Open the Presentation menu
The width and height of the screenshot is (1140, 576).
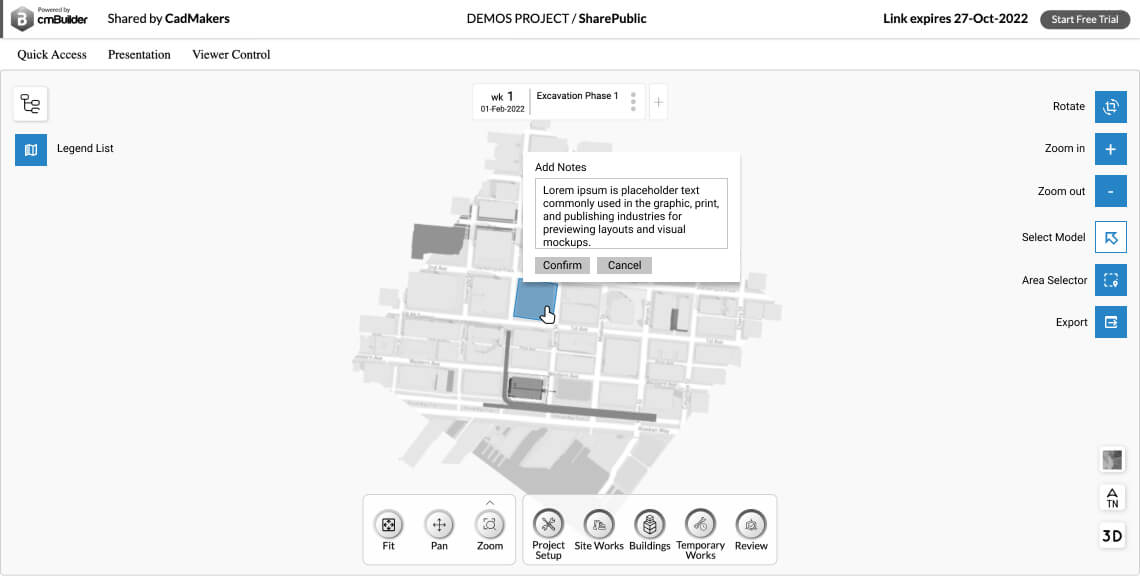tap(139, 55)
